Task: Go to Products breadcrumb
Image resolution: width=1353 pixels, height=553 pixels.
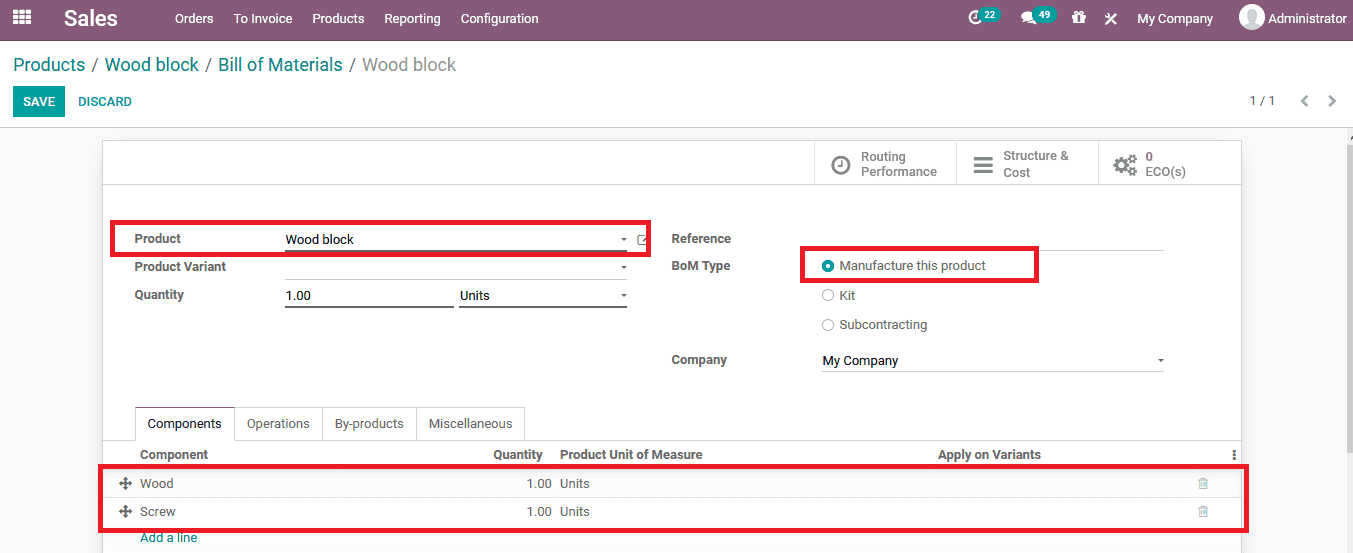Action: point(49,65)
